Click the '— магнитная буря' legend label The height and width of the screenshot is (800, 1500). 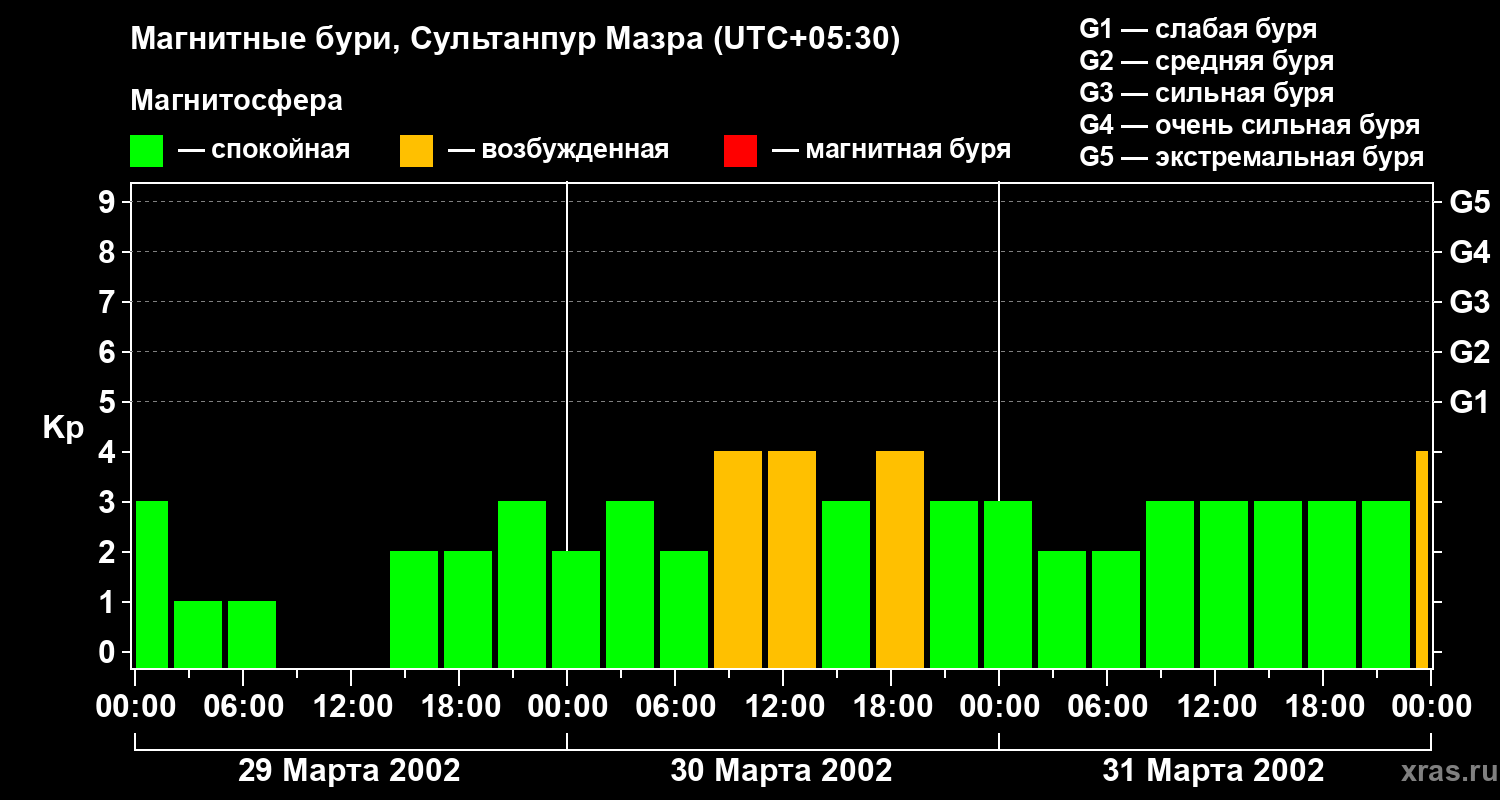click(x=891, y=150)
